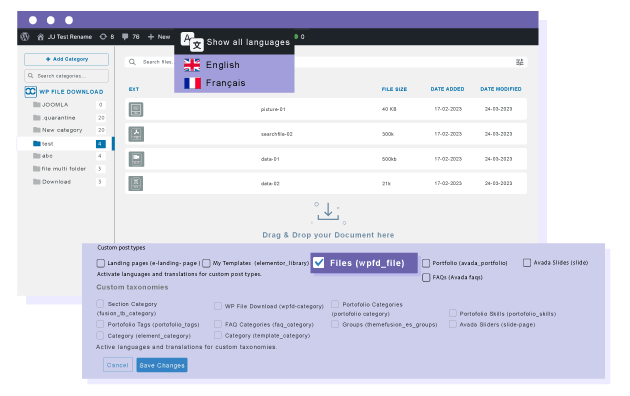
Task: Click the drag and drop upload icon
Action: tap(328, 212)
